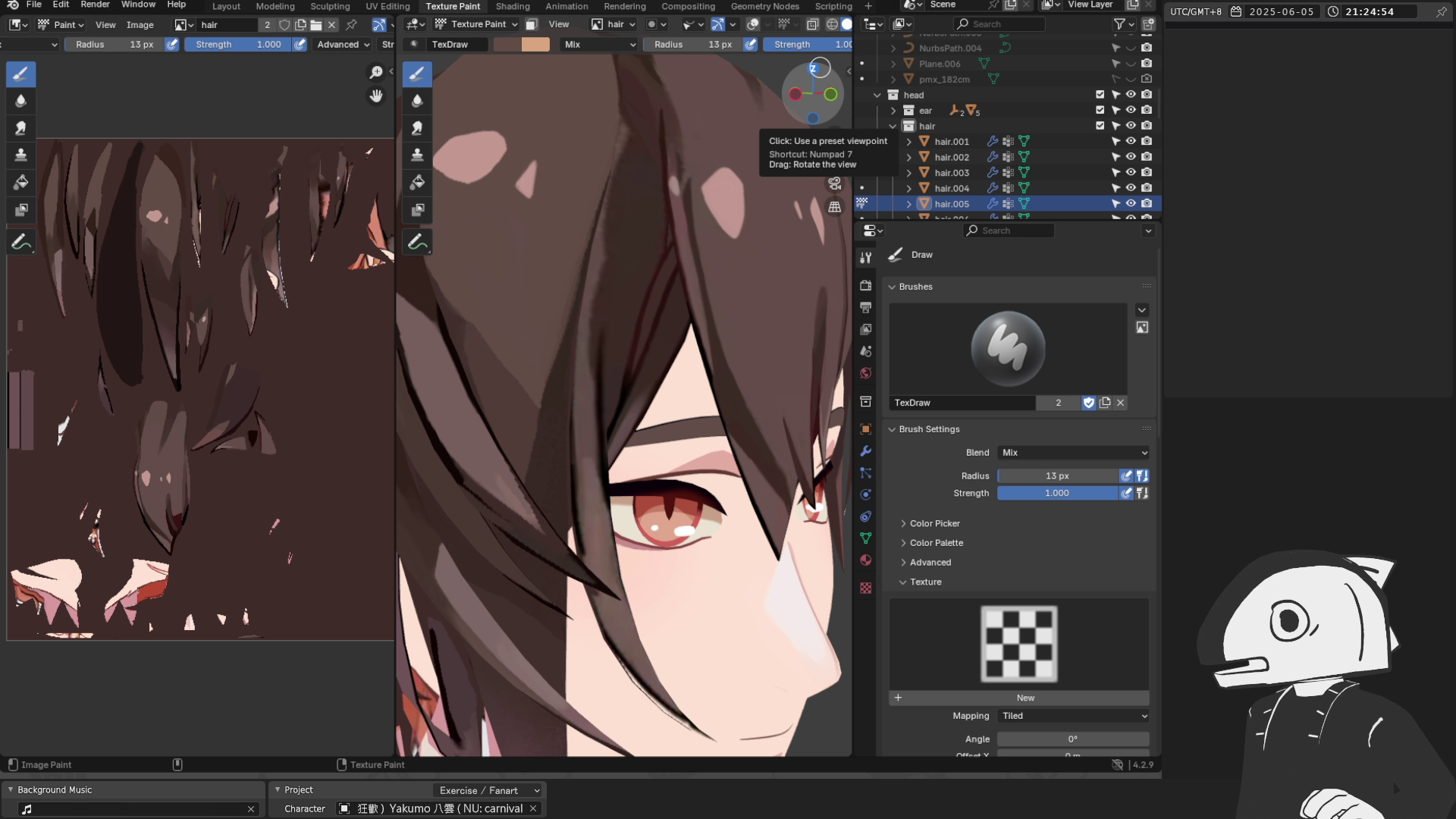Clear the Character field with X
The width and height of the screenshot is (1456, 819).
point(533,809)
